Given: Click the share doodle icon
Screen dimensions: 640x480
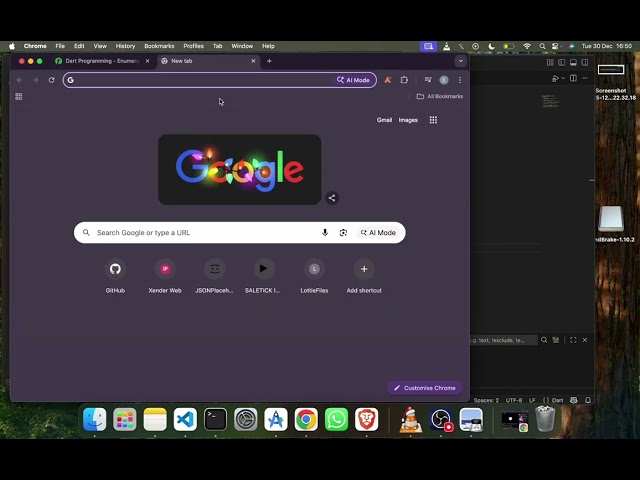Looking at the screenshot, I should point(332,198).
